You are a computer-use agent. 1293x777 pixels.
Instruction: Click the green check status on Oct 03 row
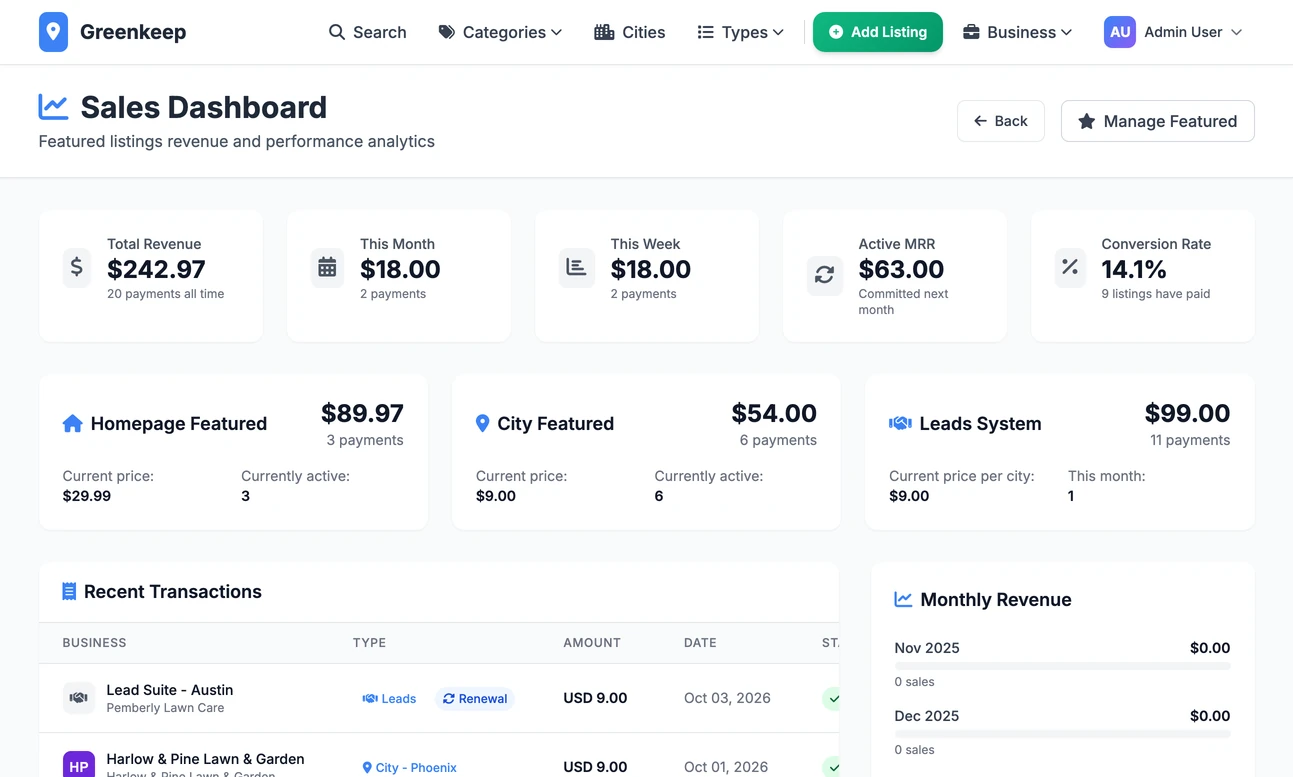pos(832,698)
